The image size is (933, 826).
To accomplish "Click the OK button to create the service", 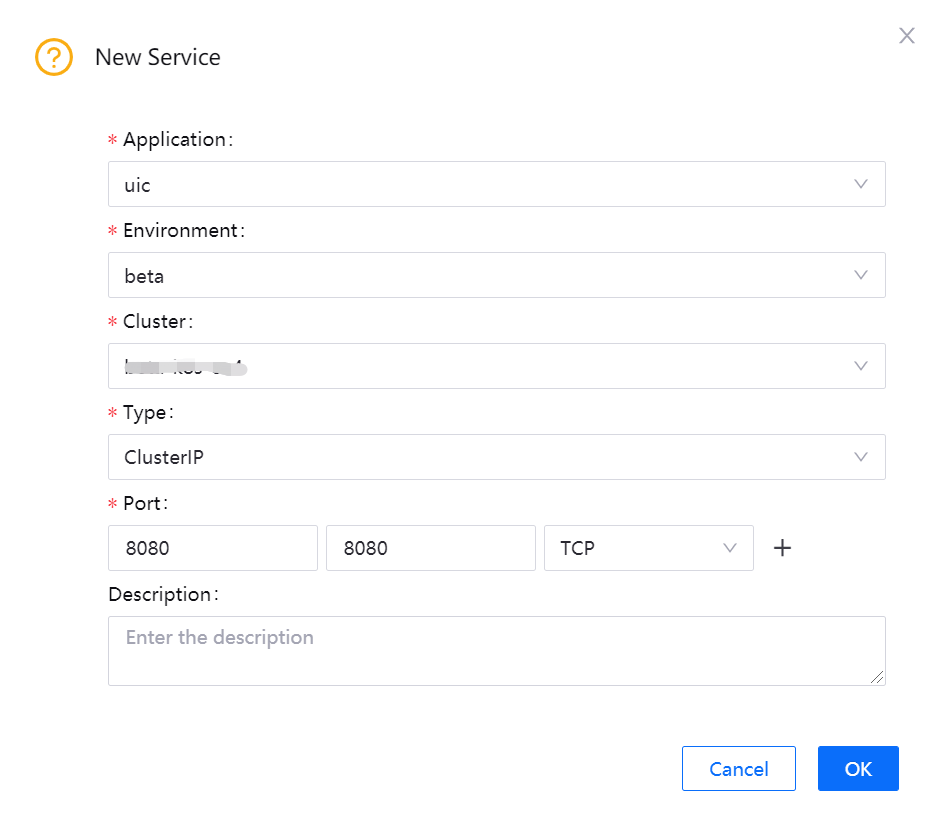I will point(857,769).
